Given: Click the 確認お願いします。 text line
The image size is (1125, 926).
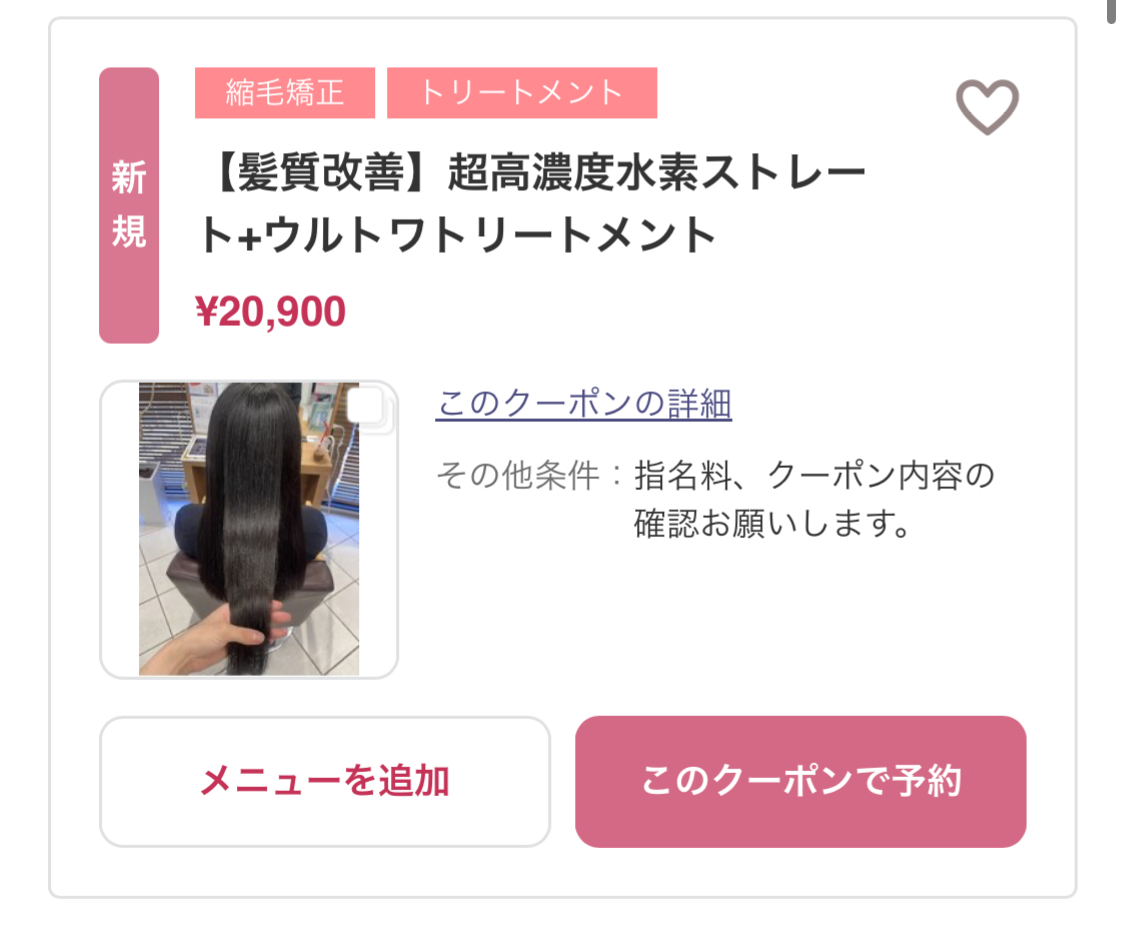Looking at the screenshot, I should [x=773, y=524].
